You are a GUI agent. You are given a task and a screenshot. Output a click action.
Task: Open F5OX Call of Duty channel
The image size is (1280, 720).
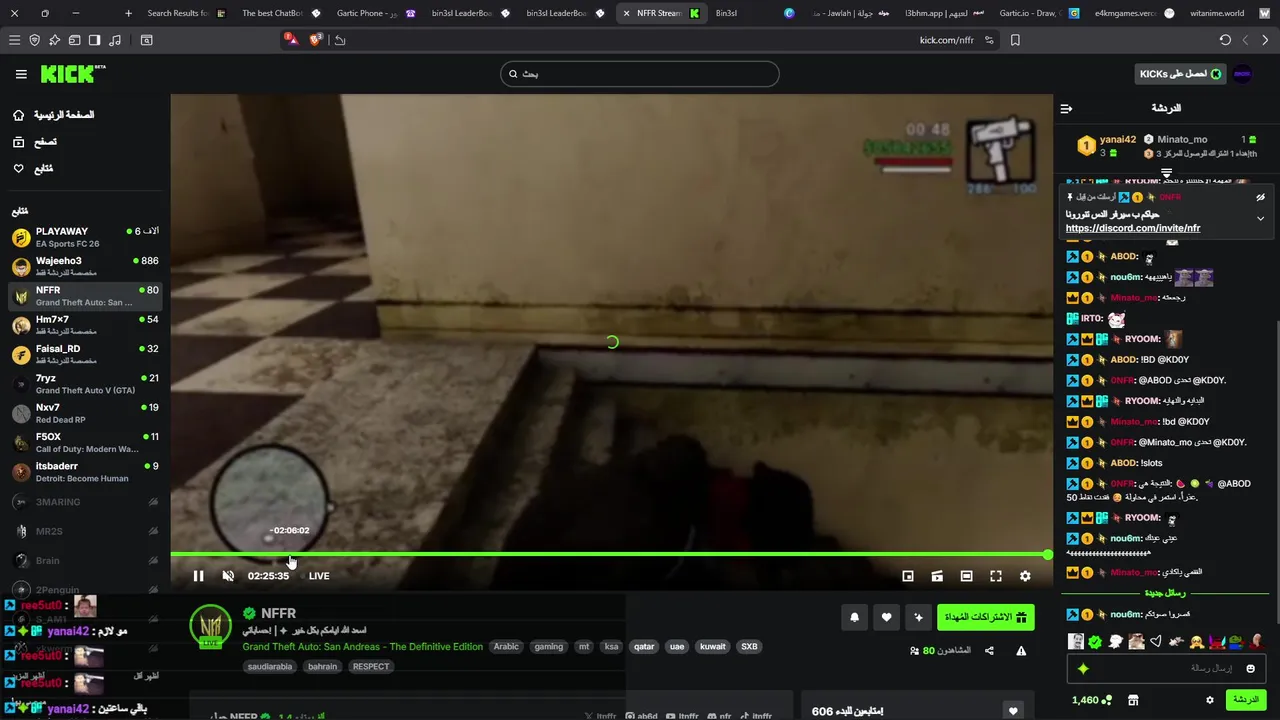85,443
